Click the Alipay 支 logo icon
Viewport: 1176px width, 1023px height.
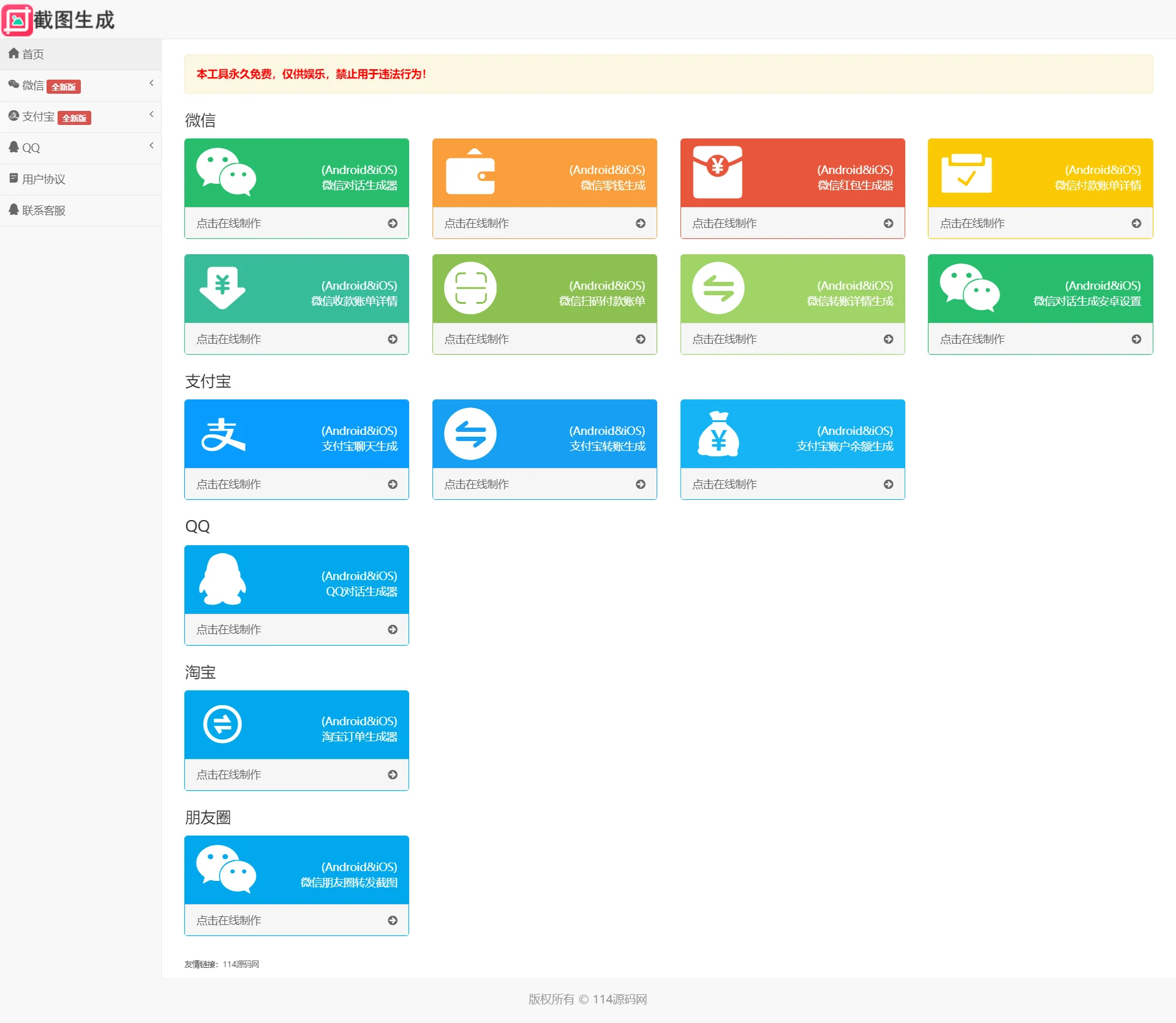223,434
